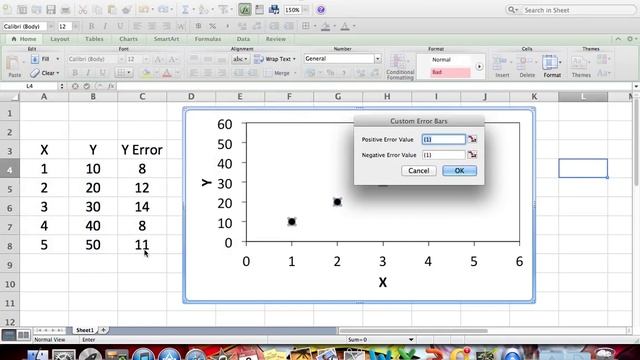Toggle Underline in the ribbon Font group
This screenshot has width=640, height=360.
click(x=102, y=73)
